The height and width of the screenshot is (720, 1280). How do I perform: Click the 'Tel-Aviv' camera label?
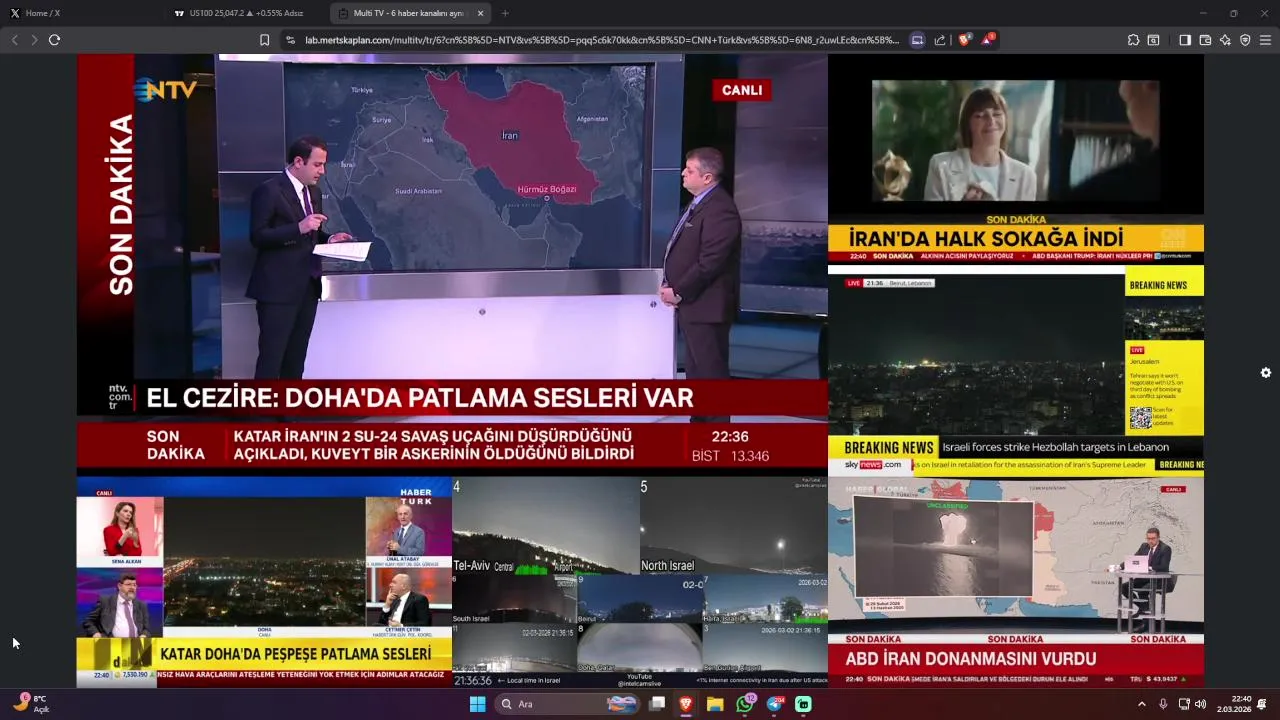[x=472, y=565]
